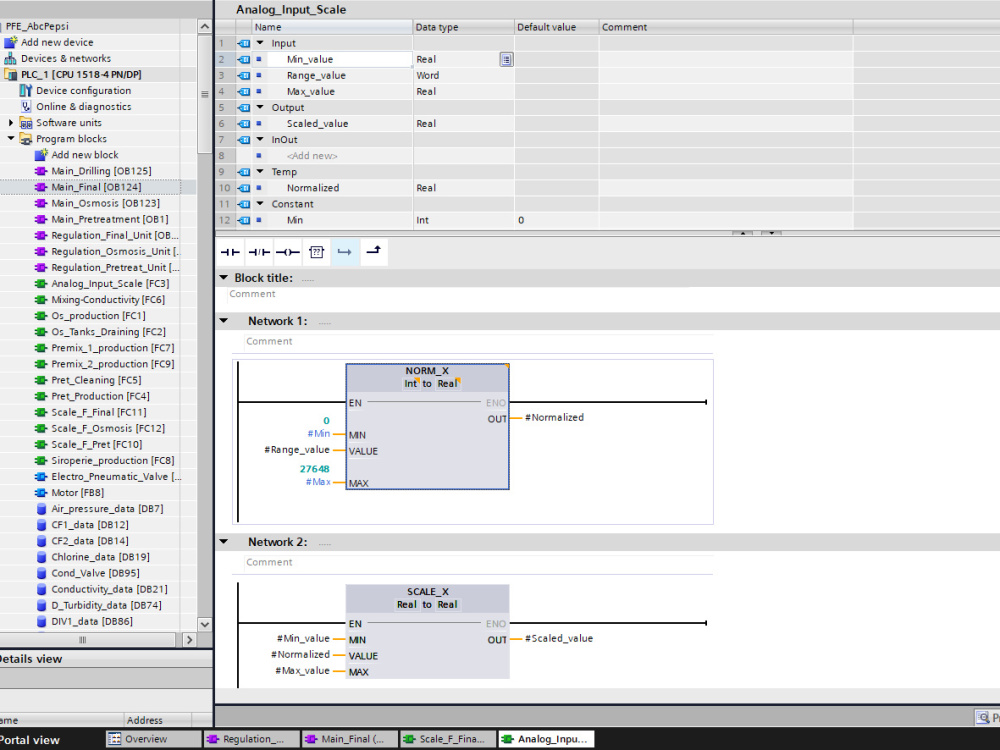Viewport: 1000px width, 750px height.
Task: Collapse Network 1
Action: coord(222,320)
